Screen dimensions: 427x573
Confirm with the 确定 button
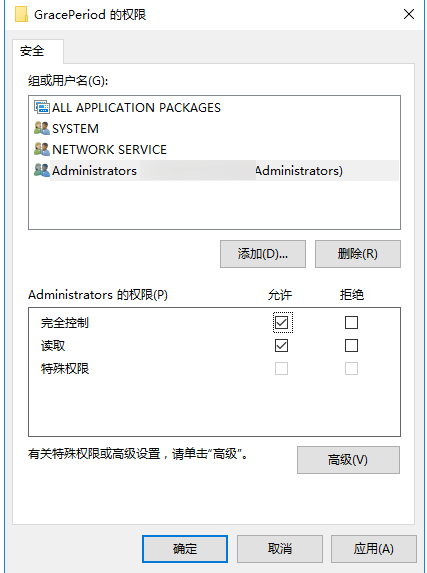[x=185, y=549]
